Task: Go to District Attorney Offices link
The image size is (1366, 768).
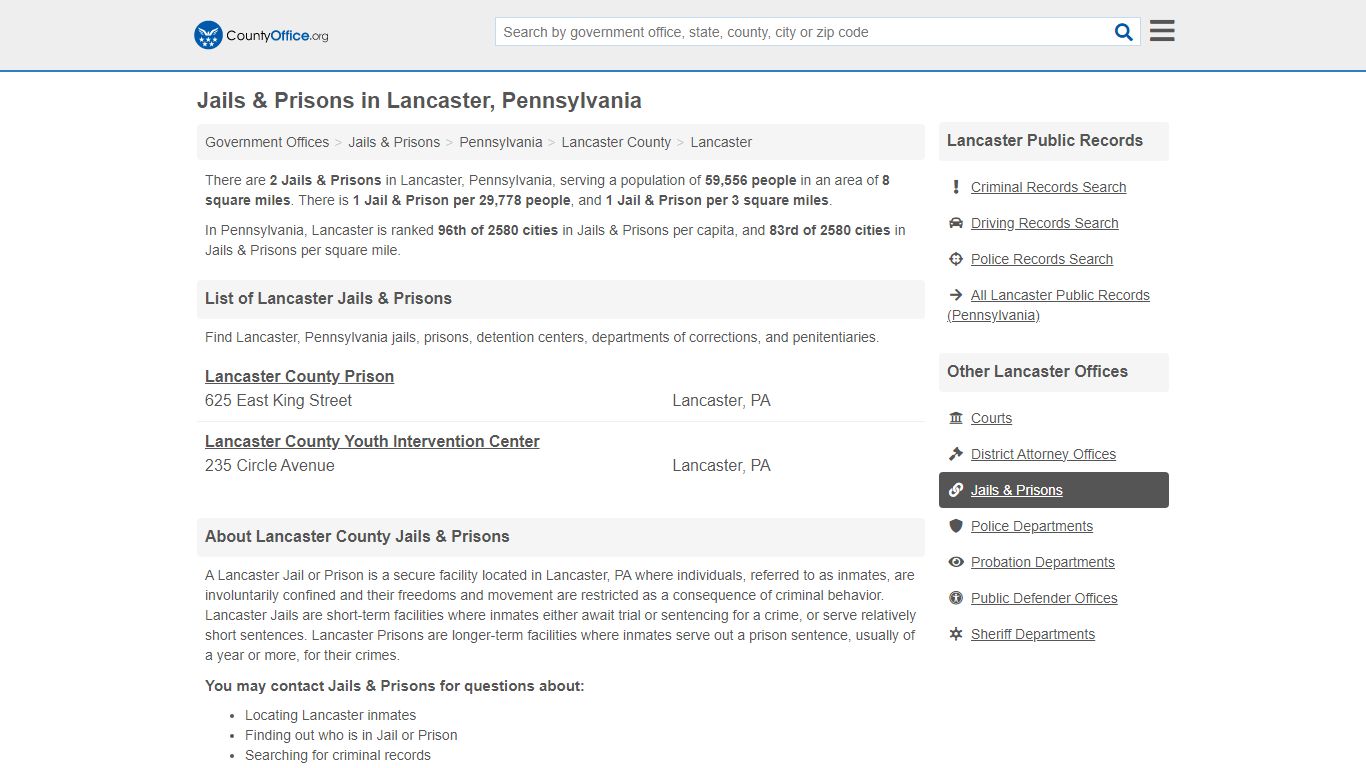Action: click(1043, 454)
